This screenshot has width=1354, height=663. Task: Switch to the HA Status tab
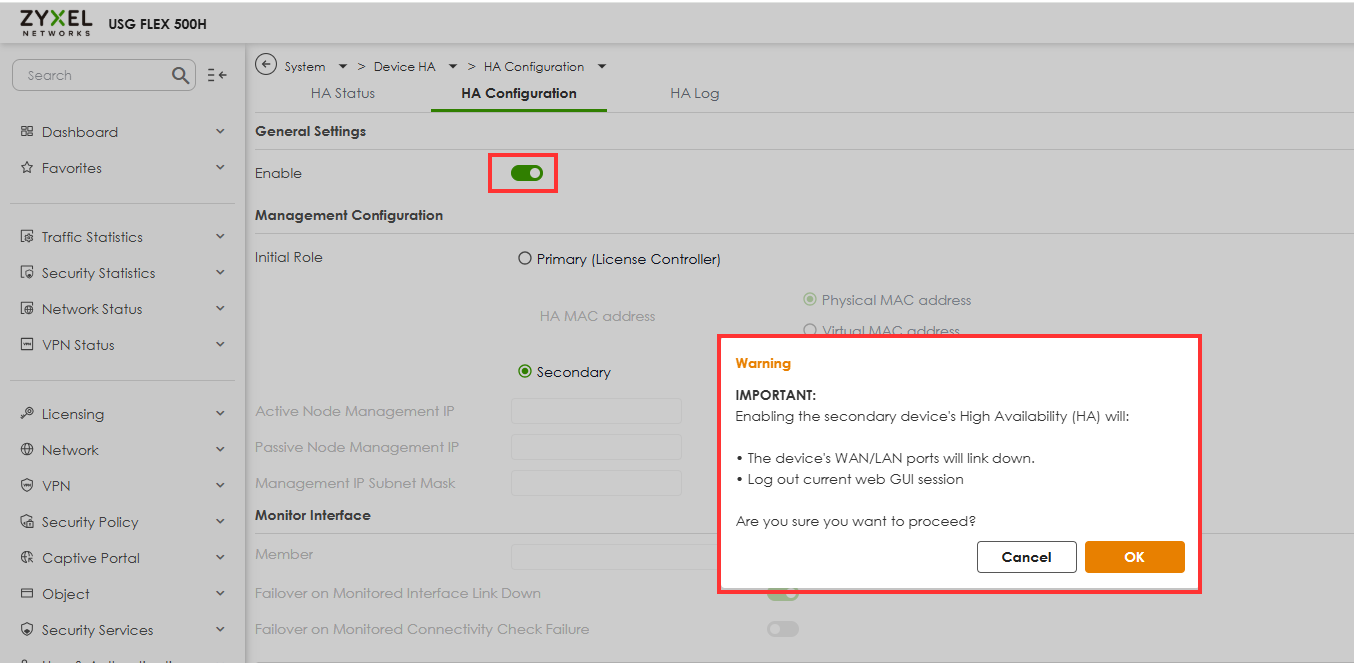tap(342, 93)
